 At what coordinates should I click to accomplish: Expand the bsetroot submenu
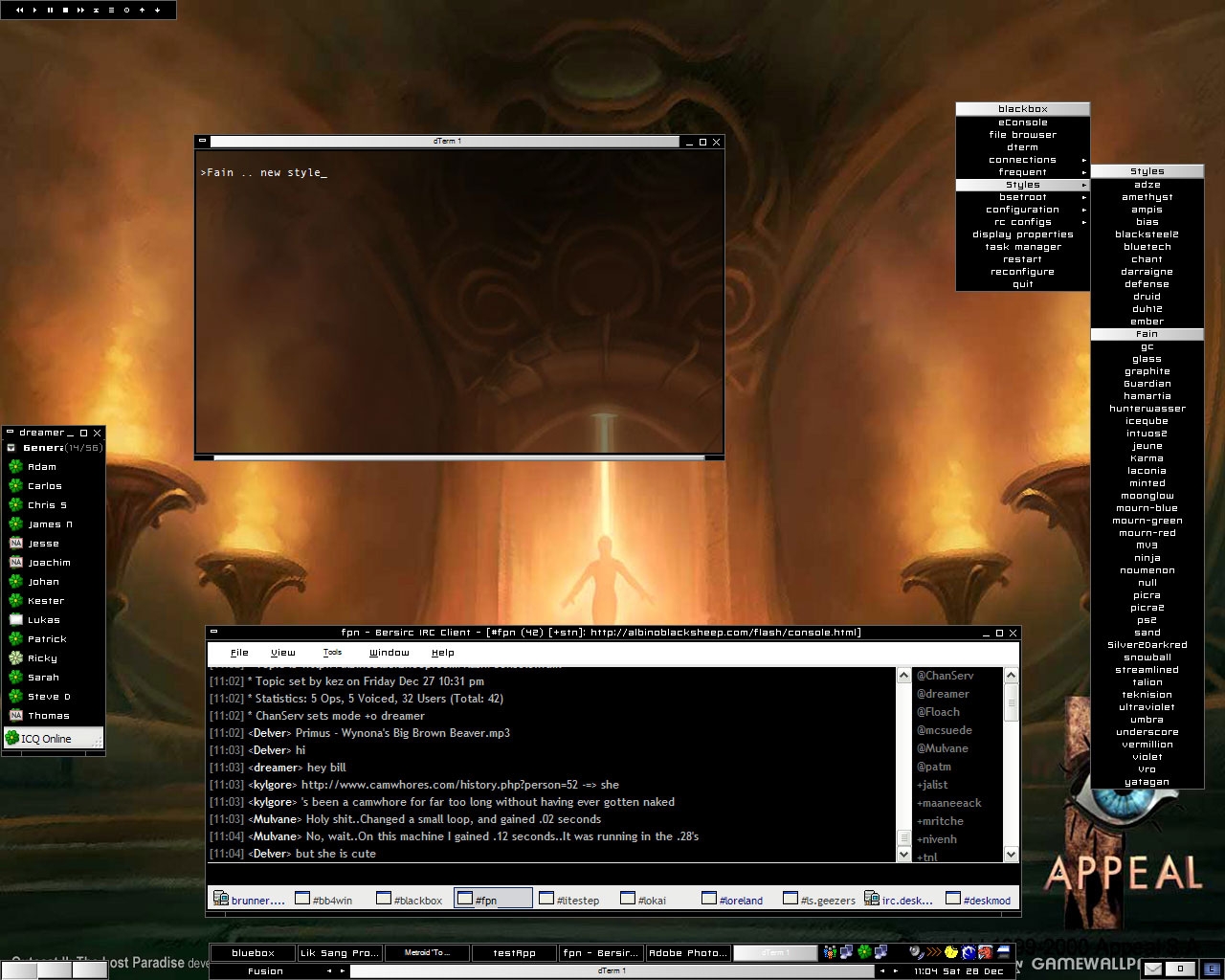(1022, 197)
